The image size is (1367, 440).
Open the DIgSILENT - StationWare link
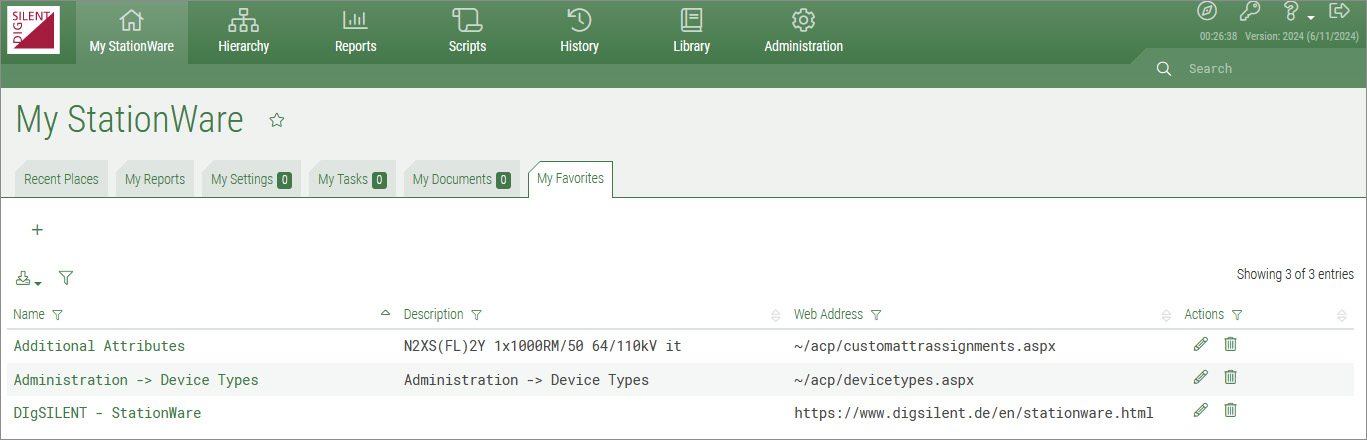(107, 412)
